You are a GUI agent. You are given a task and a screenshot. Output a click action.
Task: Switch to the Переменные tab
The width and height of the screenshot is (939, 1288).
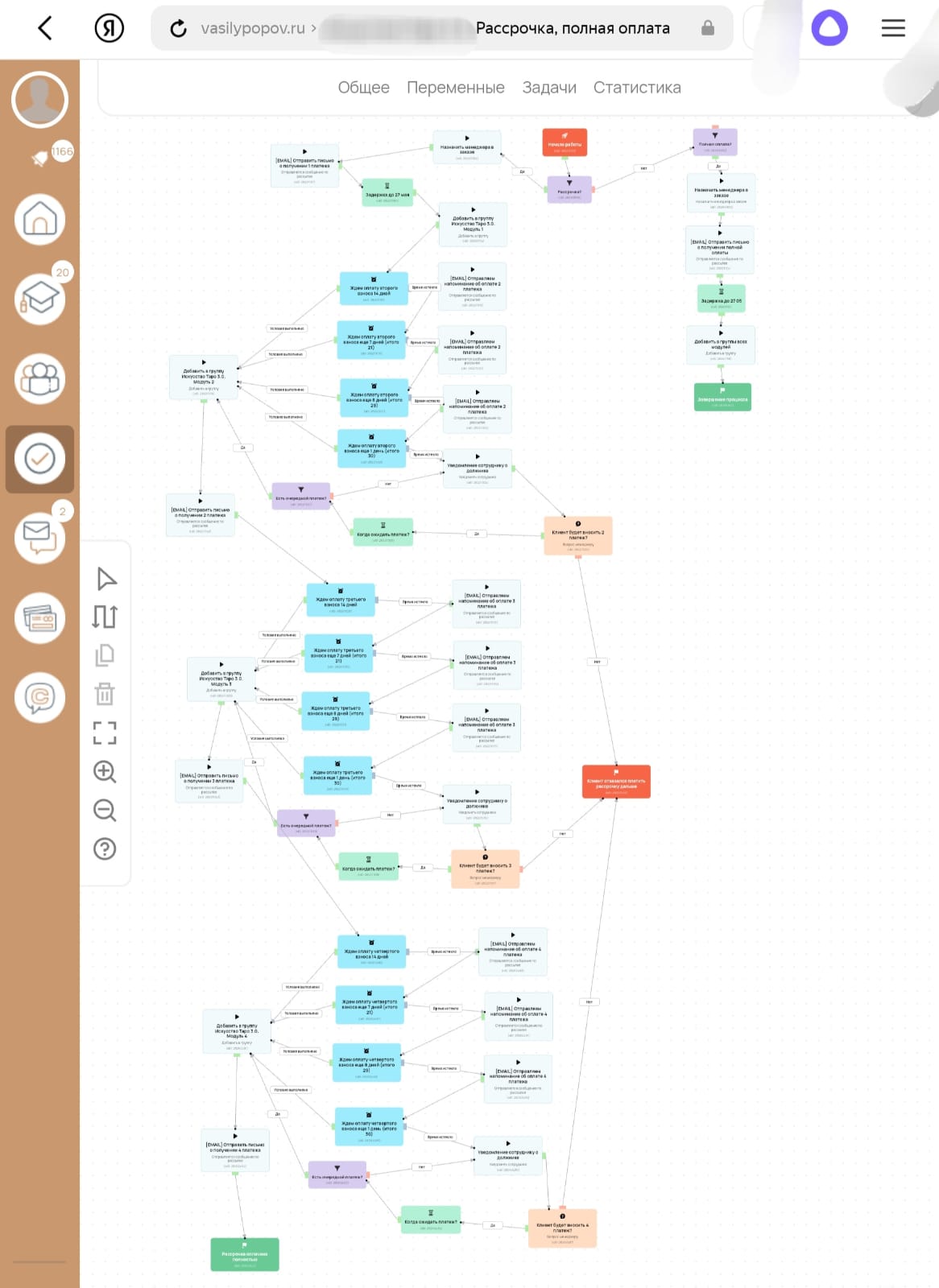[x=455, y=88]
